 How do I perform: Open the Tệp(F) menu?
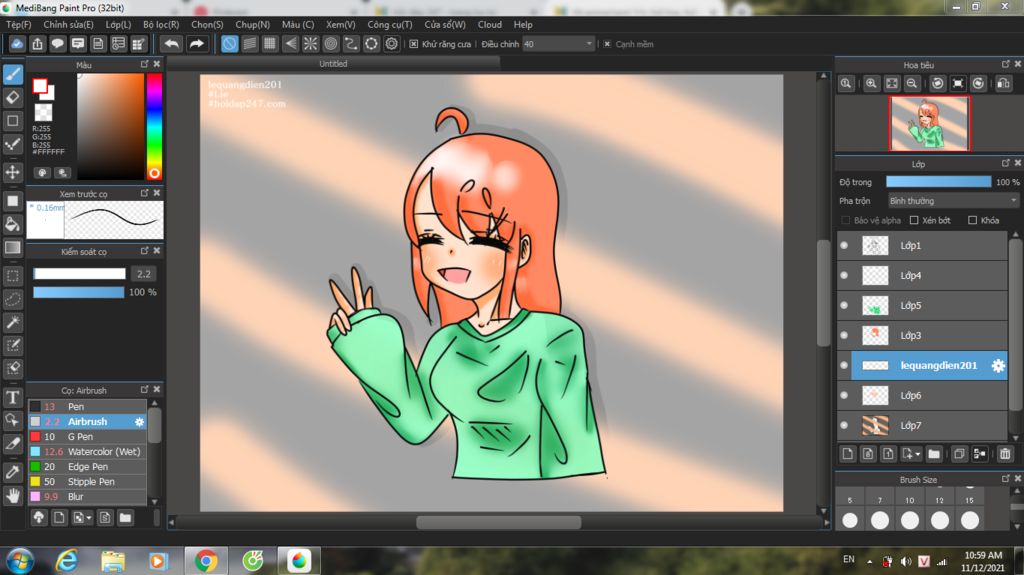[18, 24]
